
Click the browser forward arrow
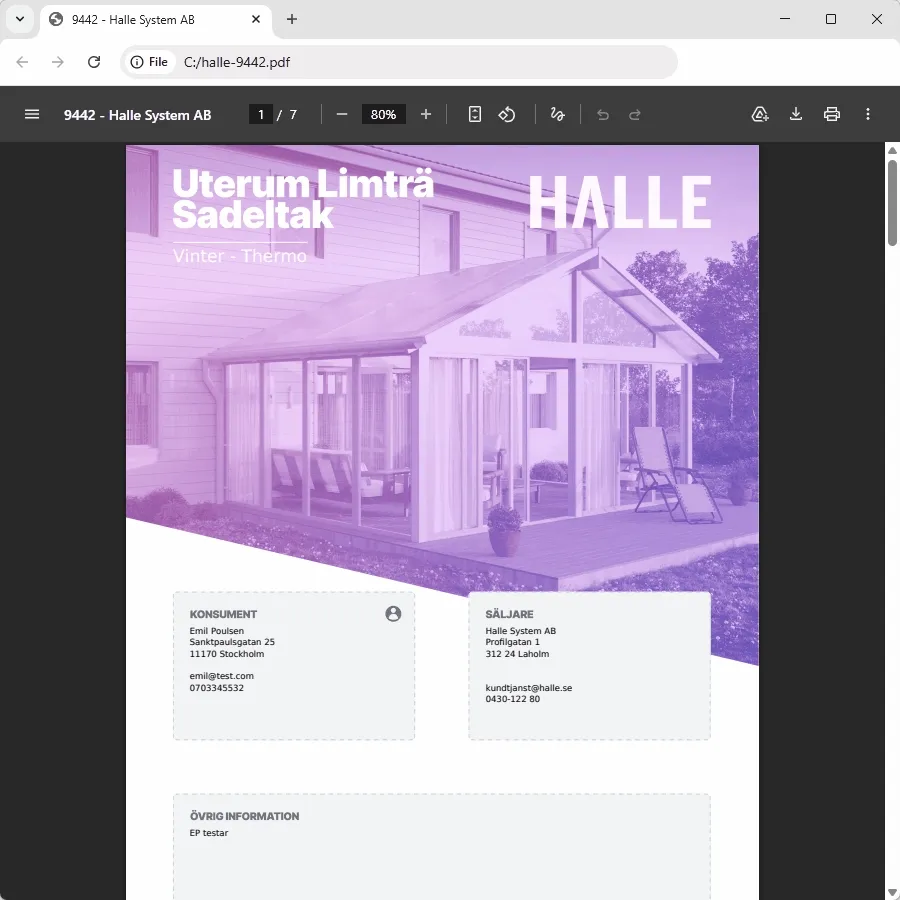(x=58, y=62)
